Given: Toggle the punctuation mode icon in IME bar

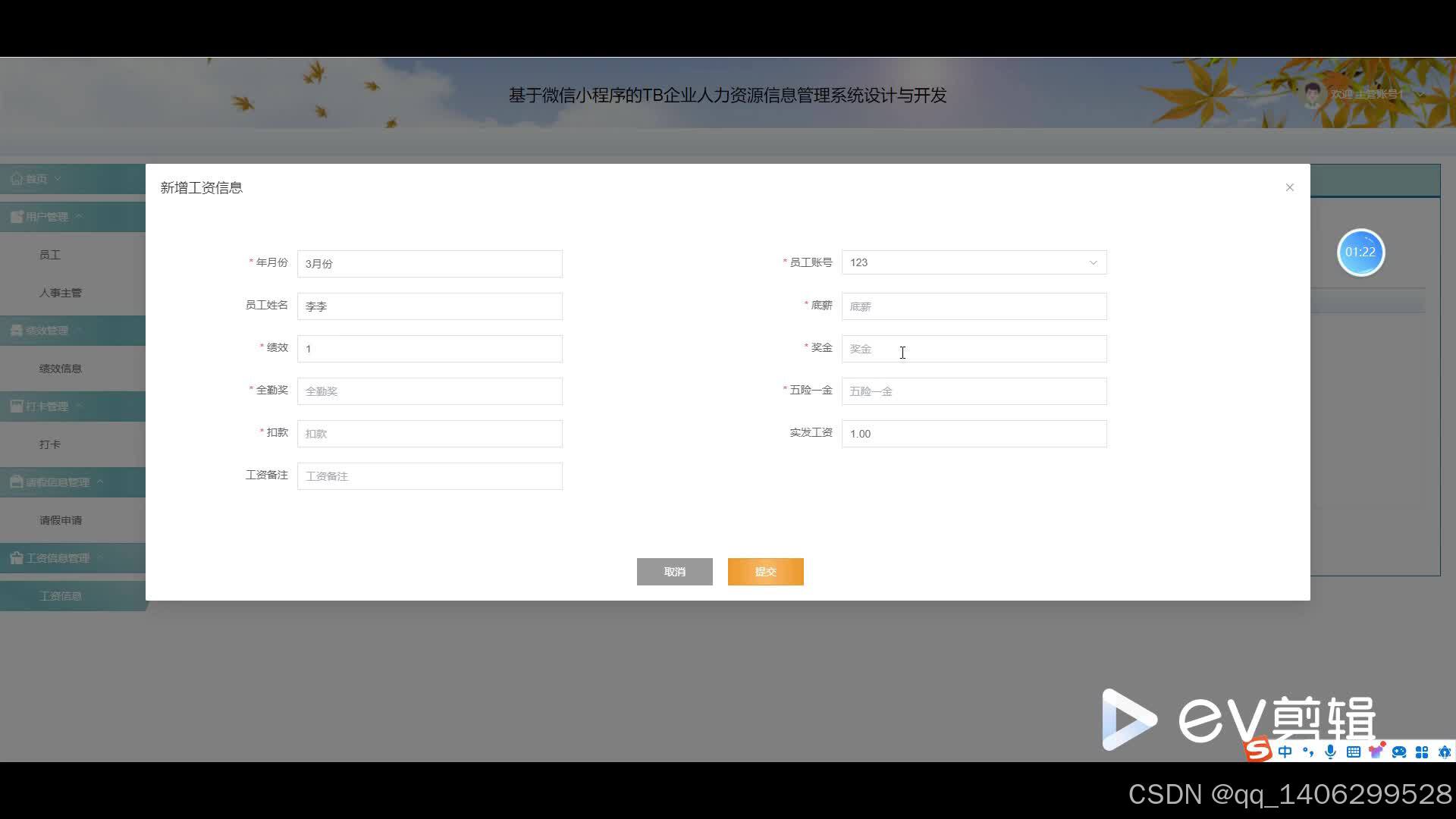Looking at the screenshot, I should [1308, 752].
